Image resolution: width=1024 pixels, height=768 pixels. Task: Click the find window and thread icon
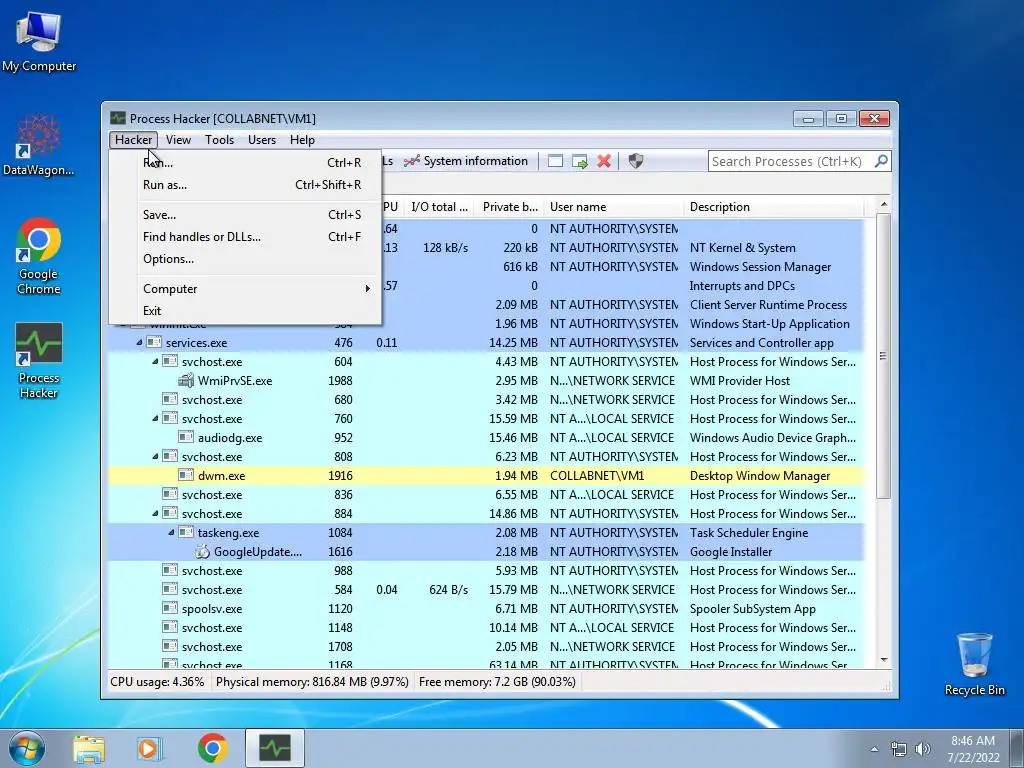point(579,161)
